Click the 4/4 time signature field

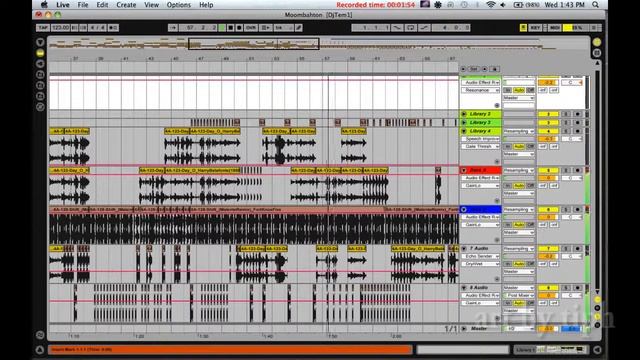point(97,28)
